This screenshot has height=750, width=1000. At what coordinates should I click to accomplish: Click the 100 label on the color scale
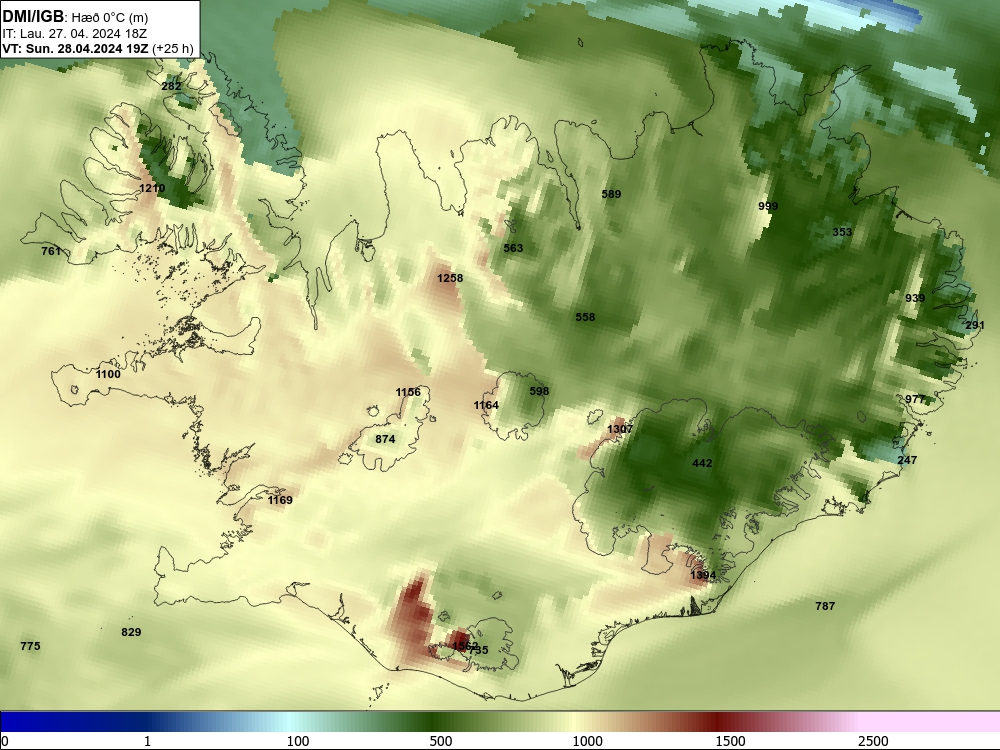pos(298,741)
